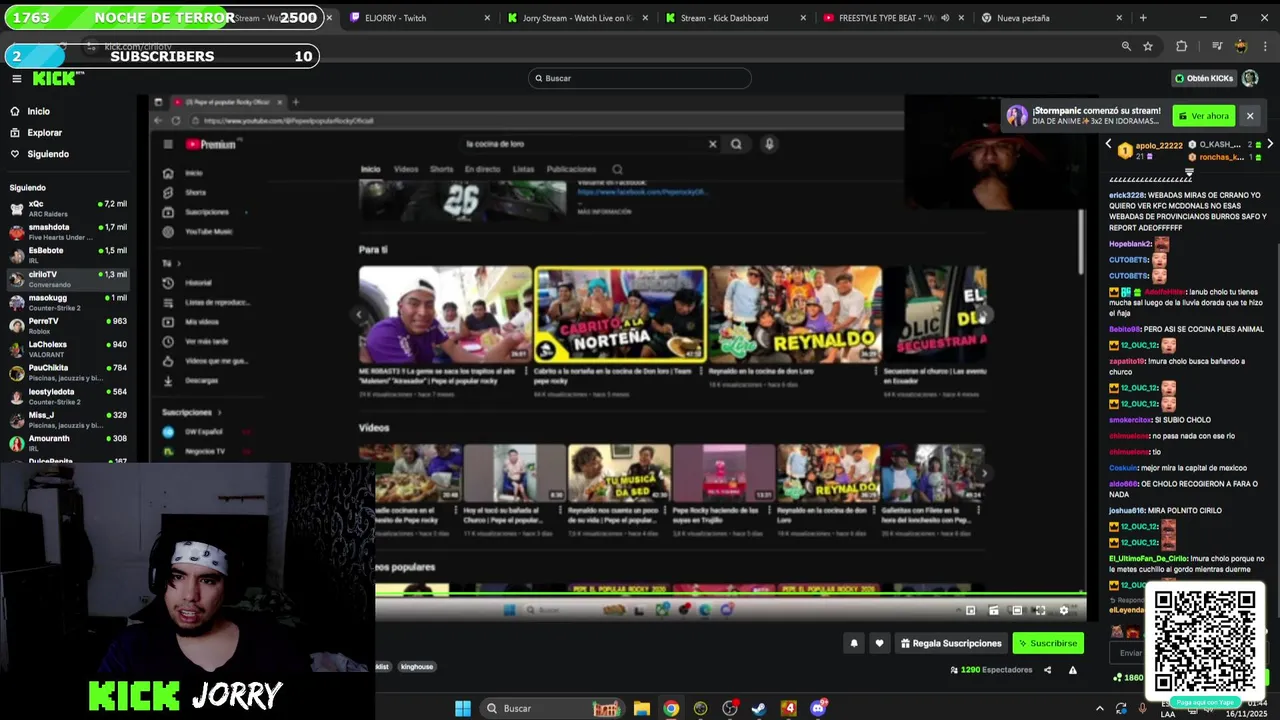Open browser extensions puzzle icon

pos(1181,46)
